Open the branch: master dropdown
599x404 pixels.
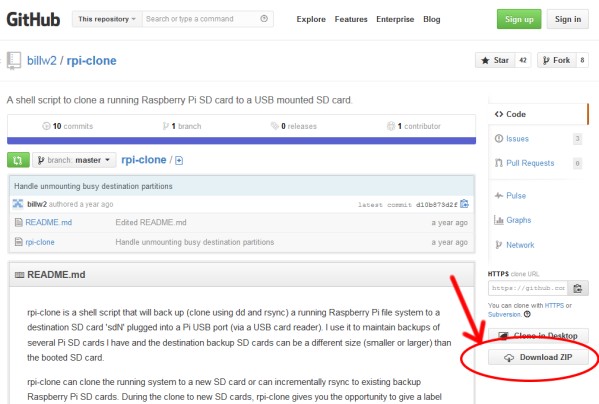(74, 160)
